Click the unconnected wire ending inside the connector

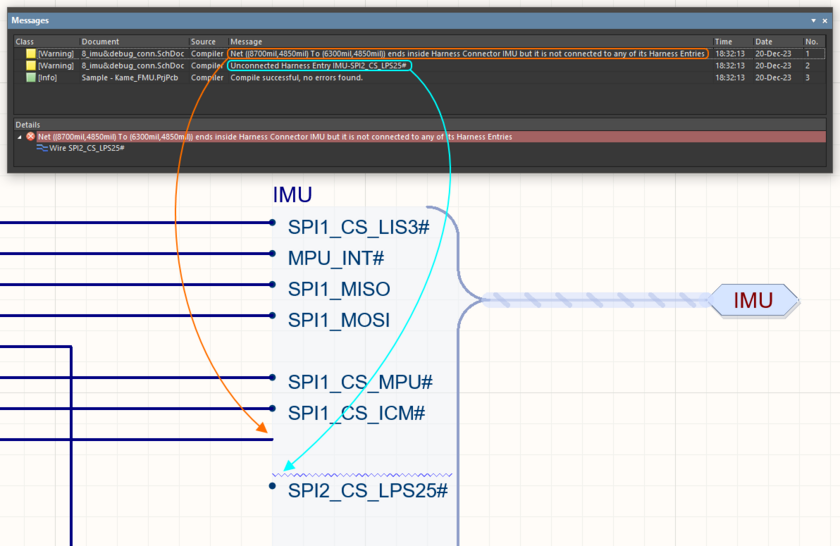click(x=137, y=439)
